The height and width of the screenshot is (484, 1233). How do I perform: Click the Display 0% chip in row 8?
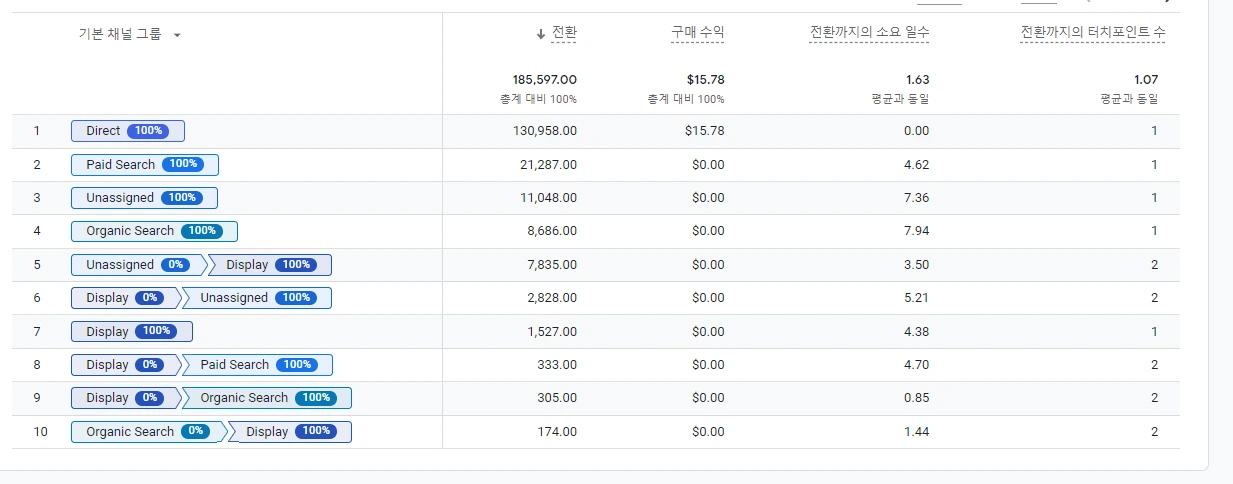124,365
